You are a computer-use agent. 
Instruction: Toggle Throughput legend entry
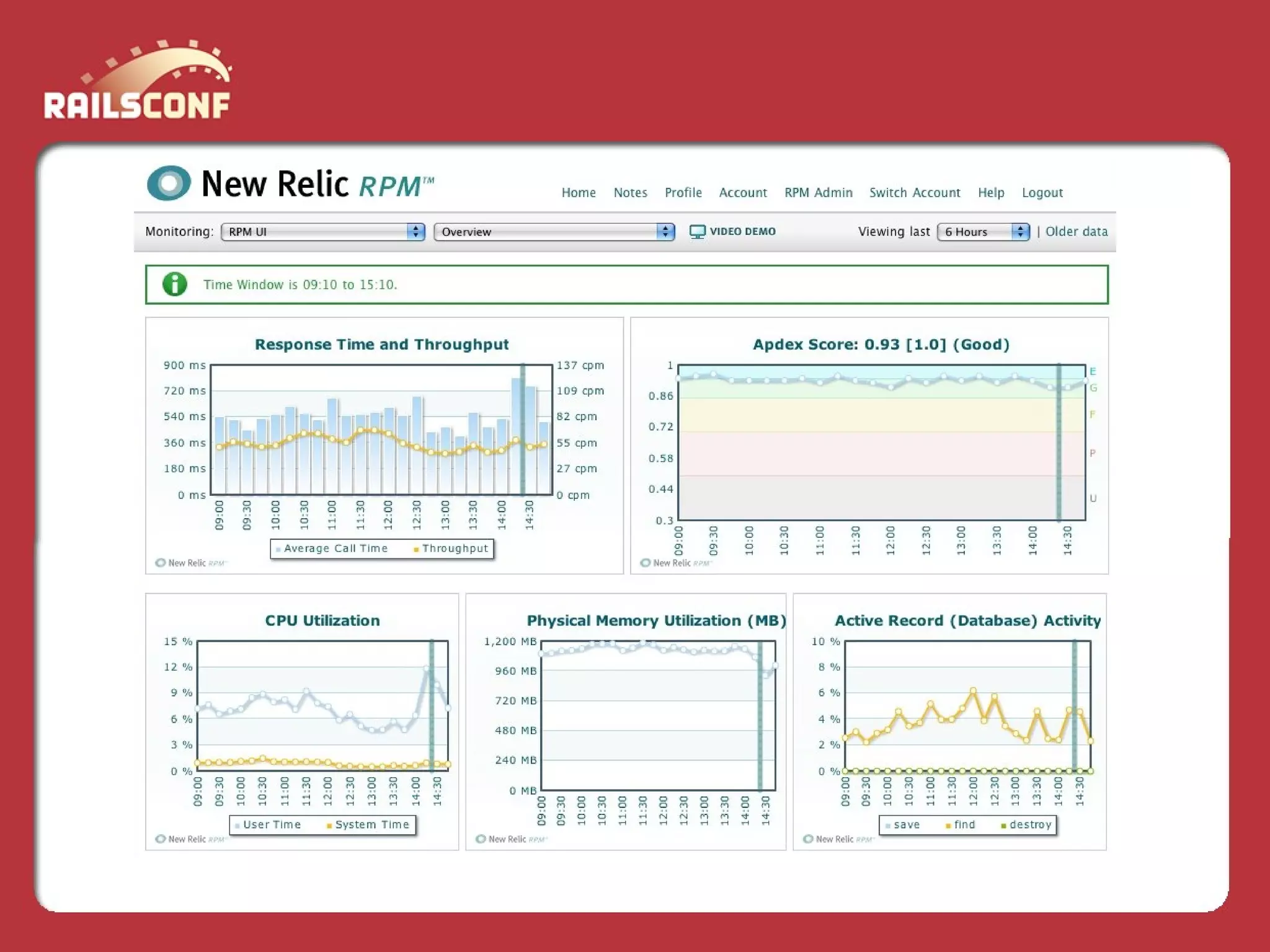tap(451, 549)
